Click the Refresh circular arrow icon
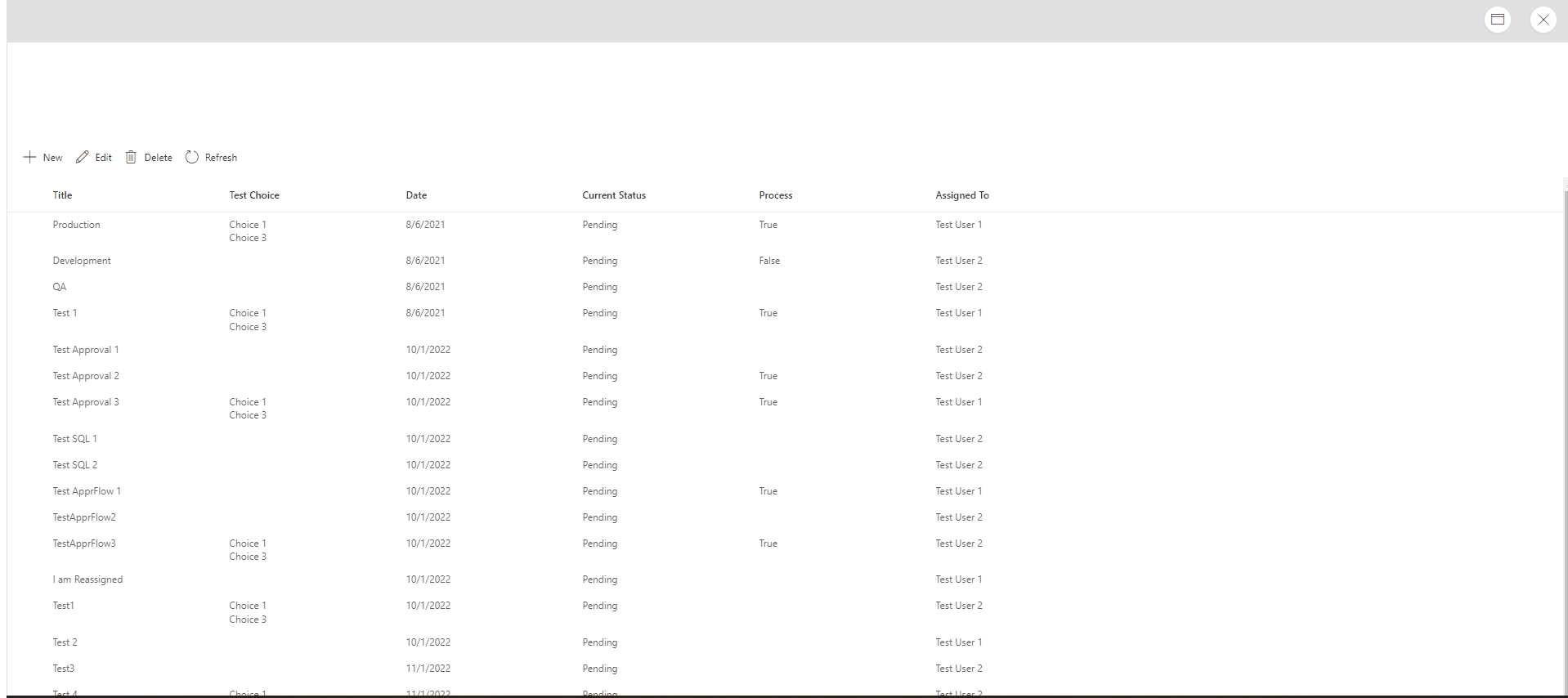Viewport: 1568px width, 698px height. click(192, 158)
